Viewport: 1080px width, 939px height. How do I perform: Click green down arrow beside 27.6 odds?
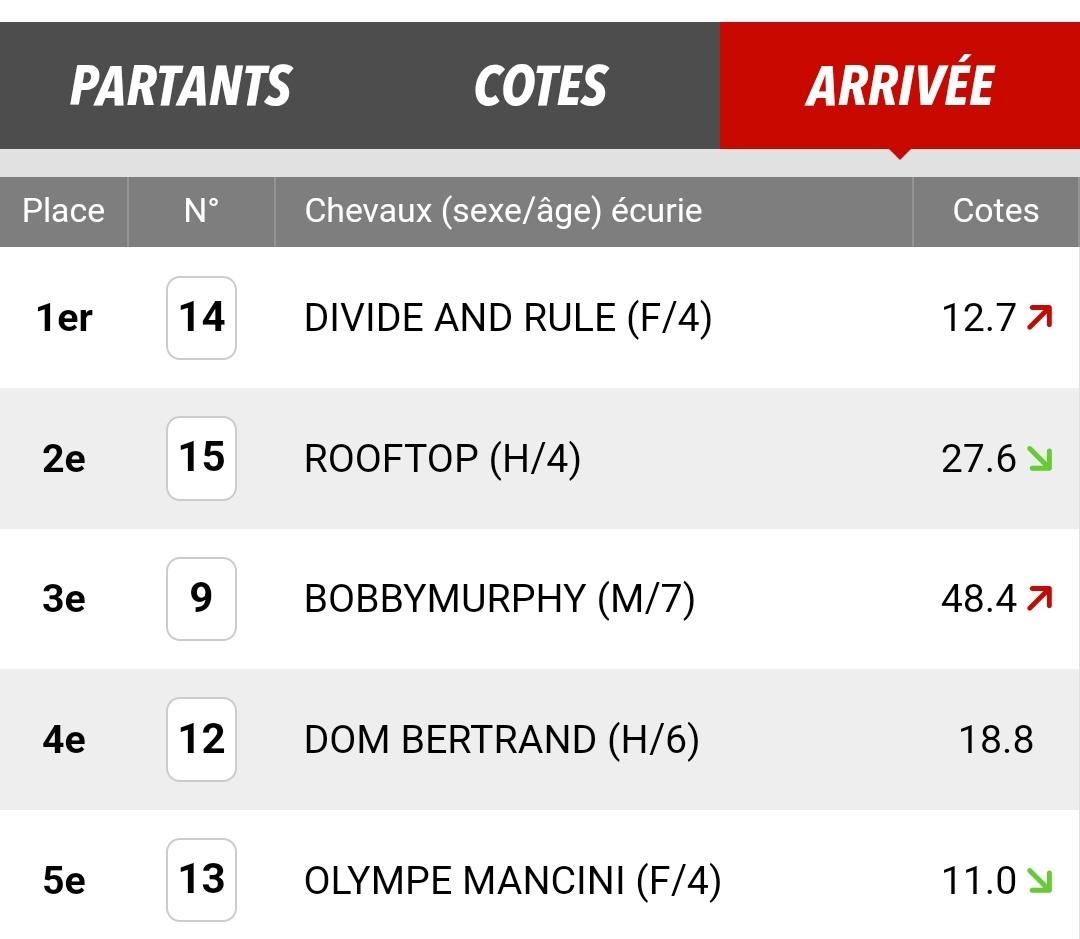click(x=1039, y=459)
